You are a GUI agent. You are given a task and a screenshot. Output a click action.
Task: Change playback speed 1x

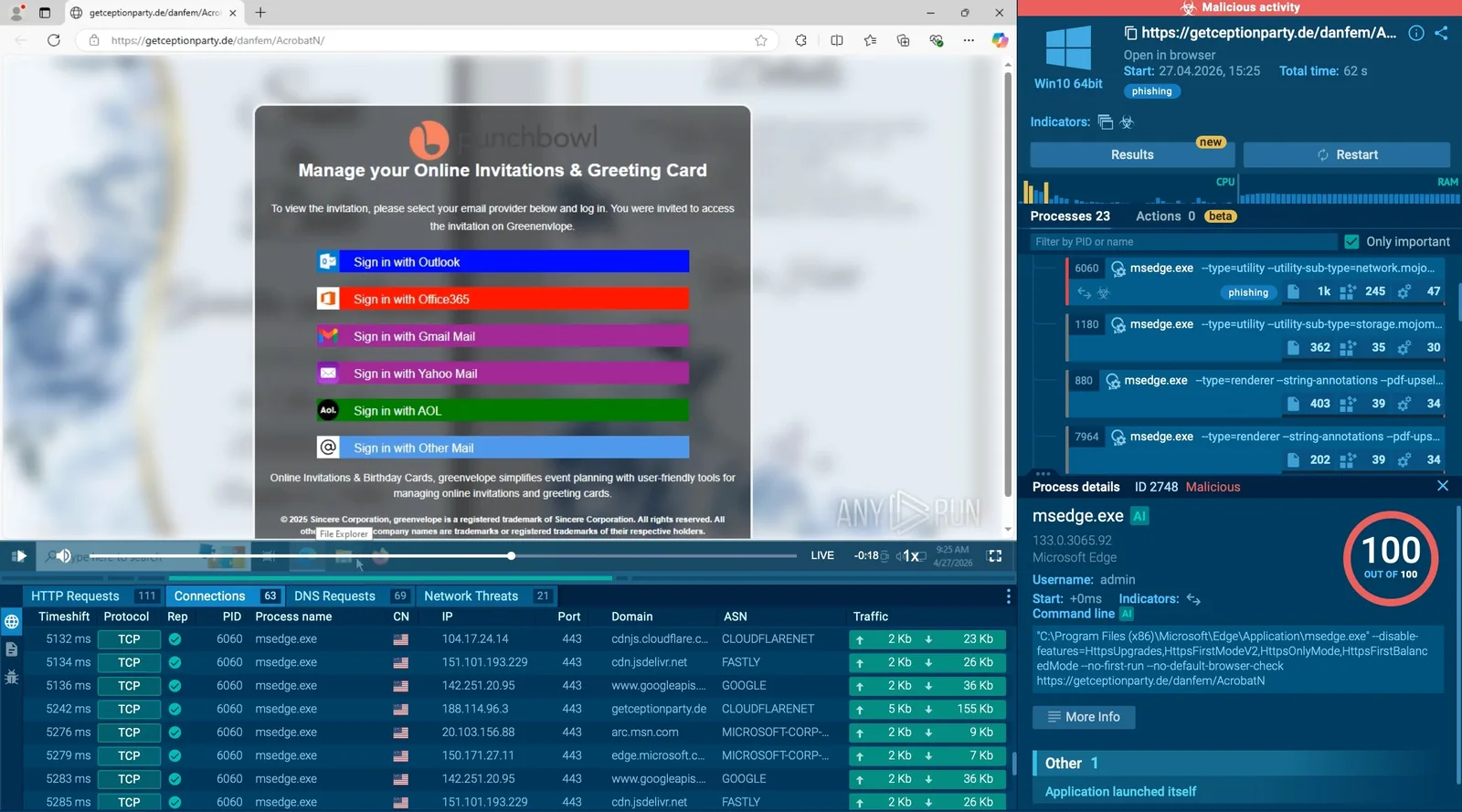(x=911, y=556)
